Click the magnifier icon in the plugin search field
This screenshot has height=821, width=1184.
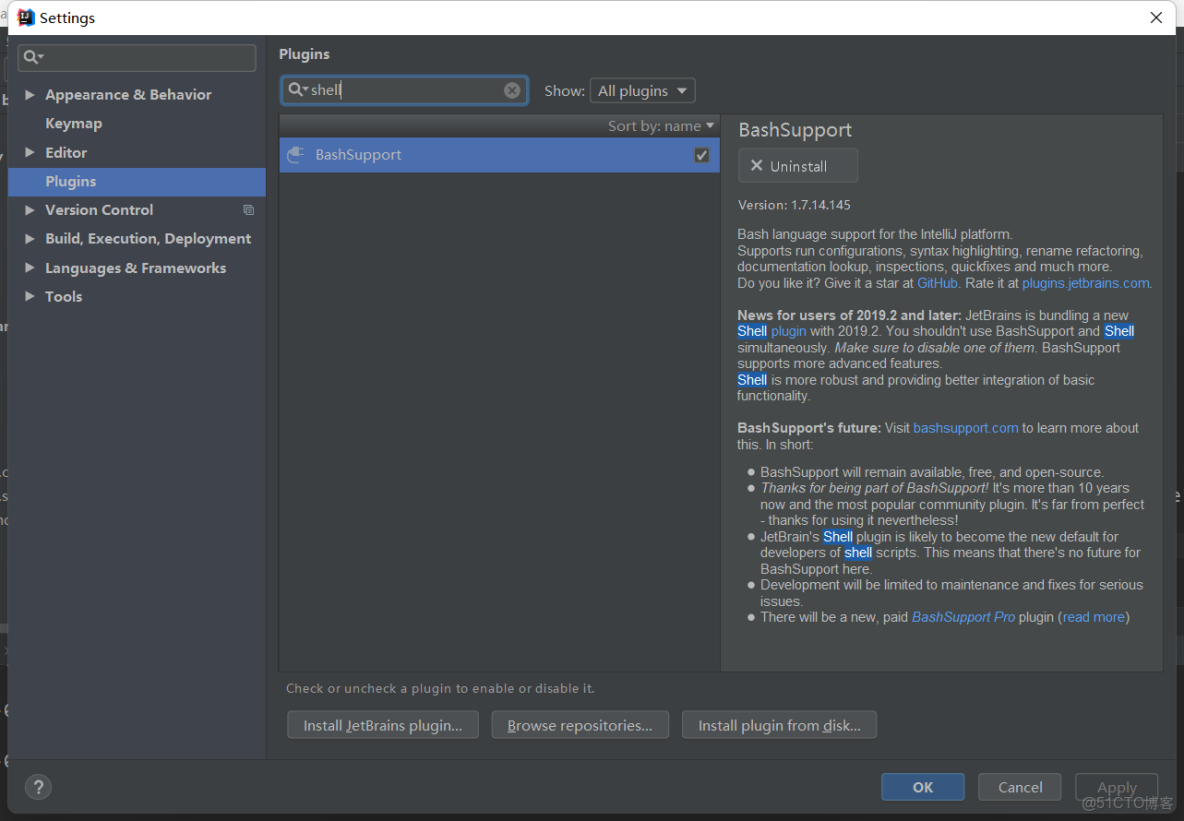[x=296, y=90]
